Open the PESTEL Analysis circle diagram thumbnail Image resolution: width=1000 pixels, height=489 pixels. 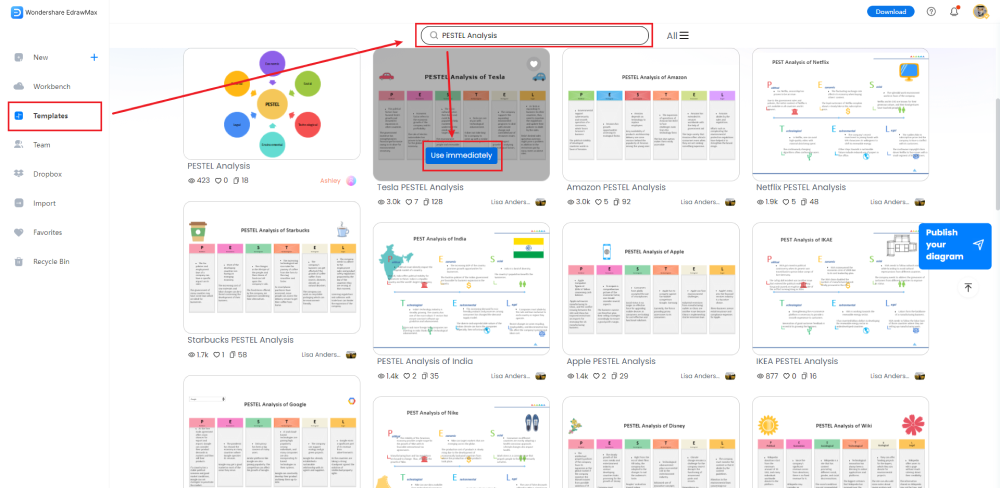pyautogui.click(x=272, y=103)
